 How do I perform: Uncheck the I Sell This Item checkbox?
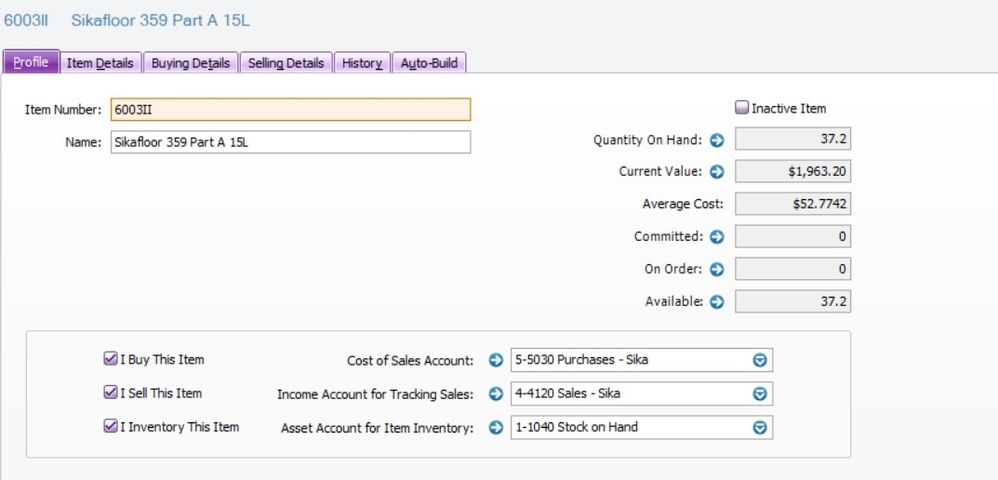[x=110, y=393]
